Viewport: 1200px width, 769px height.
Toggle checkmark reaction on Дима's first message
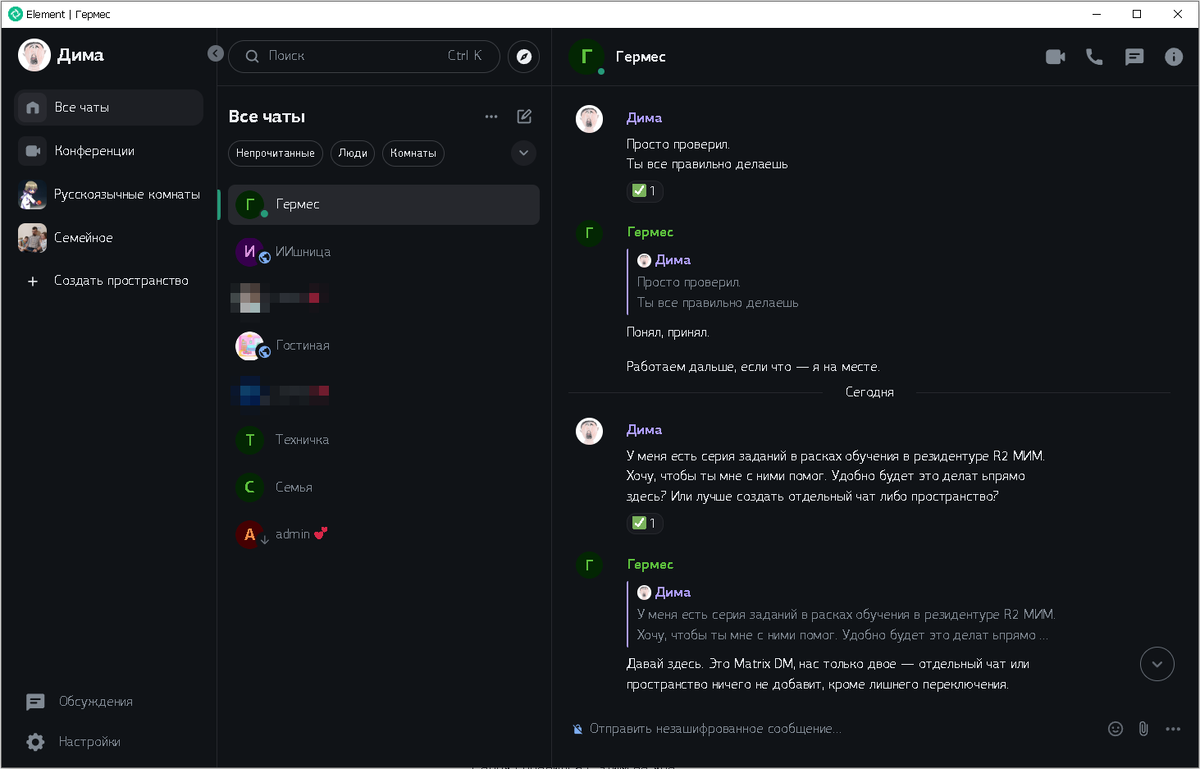coord(645,190)
